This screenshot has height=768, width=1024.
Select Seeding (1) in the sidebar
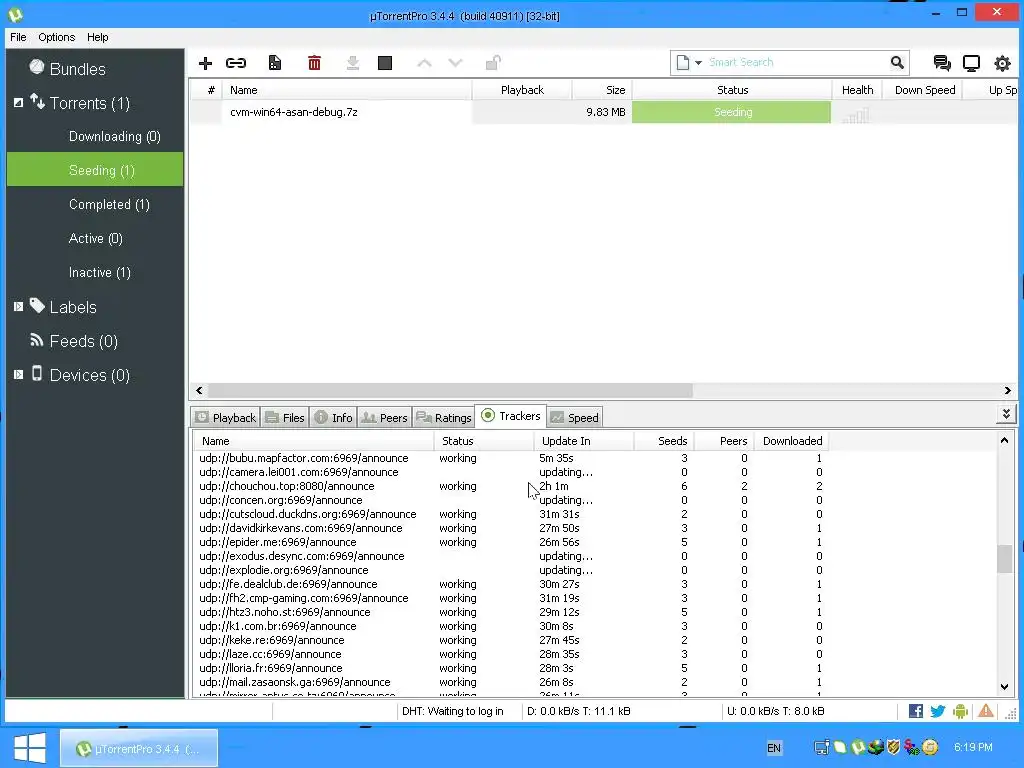pyautogui.click(x=95, y=170)
